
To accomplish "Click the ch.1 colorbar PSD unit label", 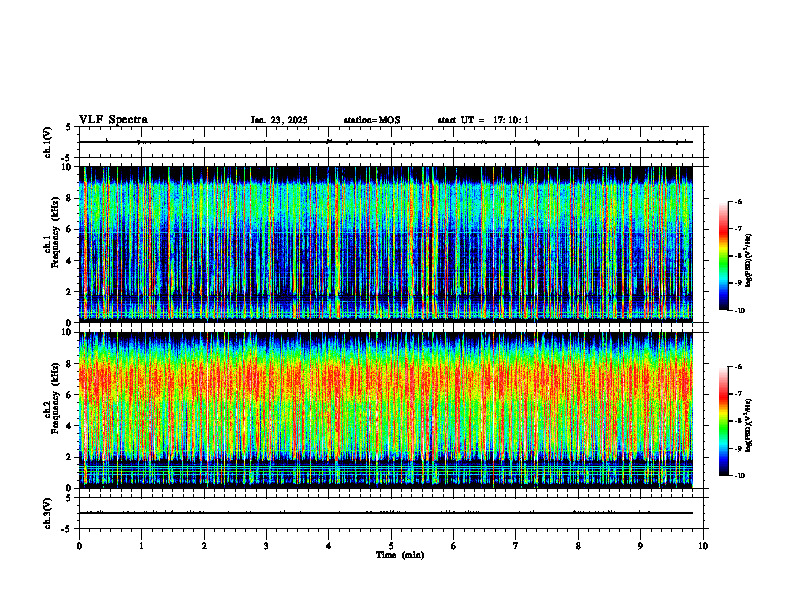I will (749, 261).
